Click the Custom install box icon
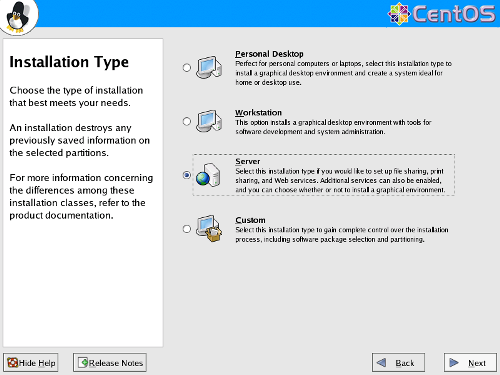Image resolution: width=500 pixels, height=375 pixels. tap(209, 229)
